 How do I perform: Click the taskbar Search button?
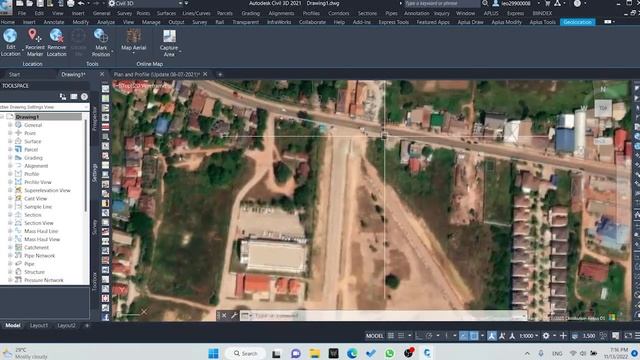click(x=245, y=353)
